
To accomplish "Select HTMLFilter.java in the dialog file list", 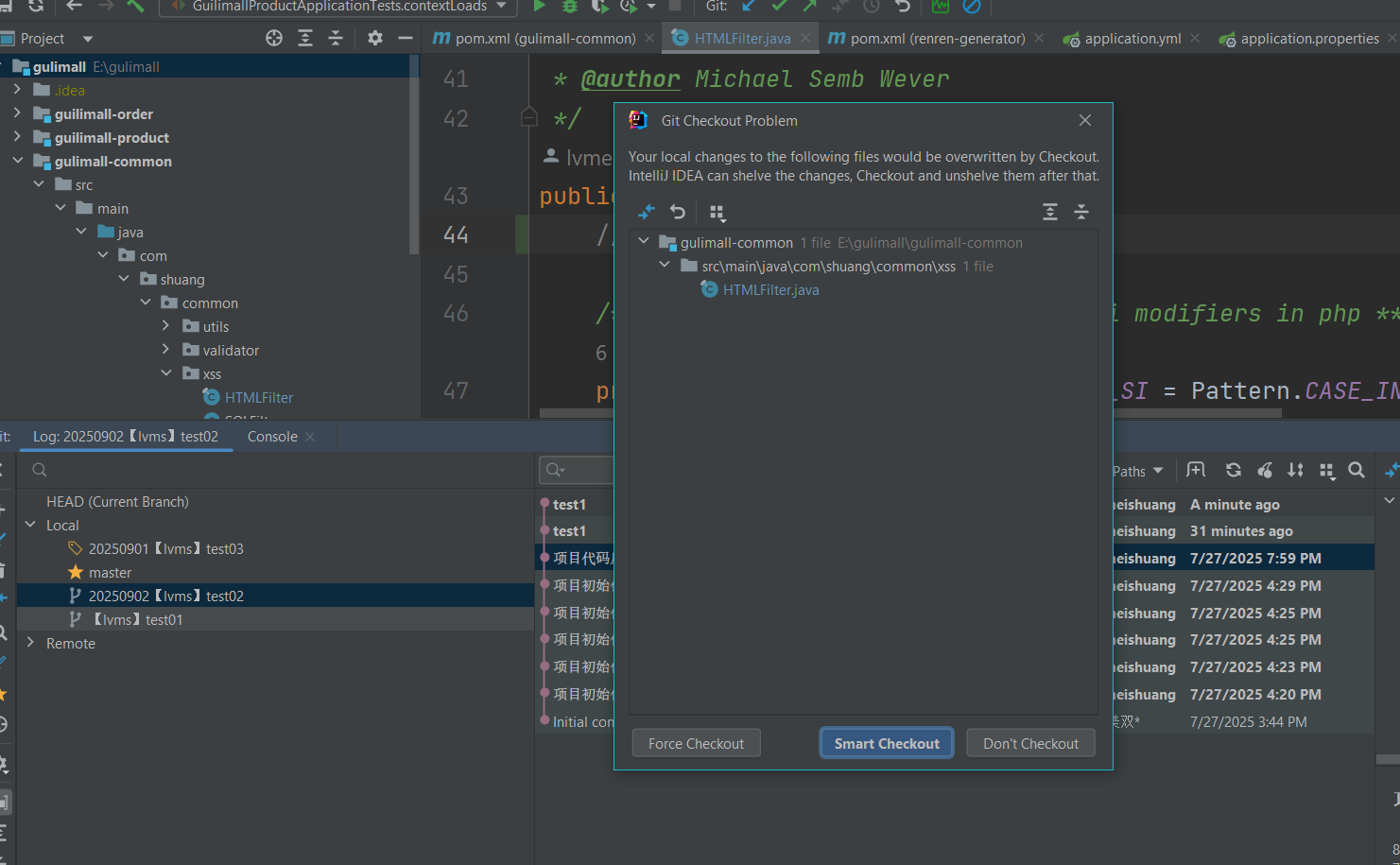I will [x=770, y=289].
